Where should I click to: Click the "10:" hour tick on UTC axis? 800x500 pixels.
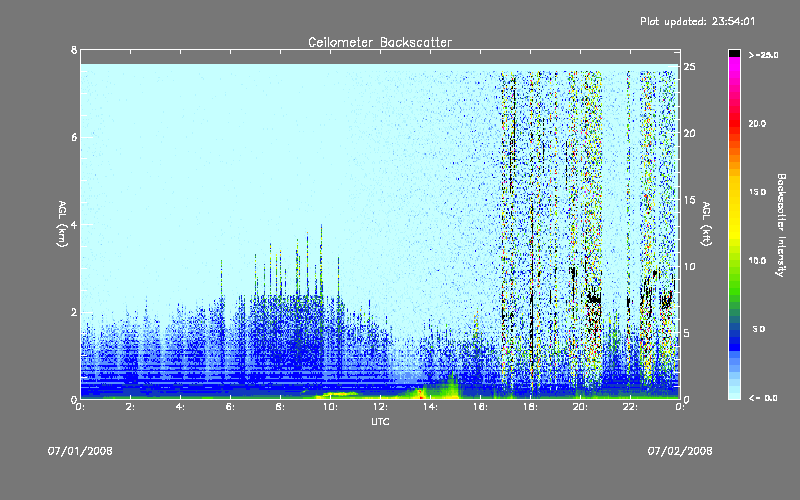[330, 407]
